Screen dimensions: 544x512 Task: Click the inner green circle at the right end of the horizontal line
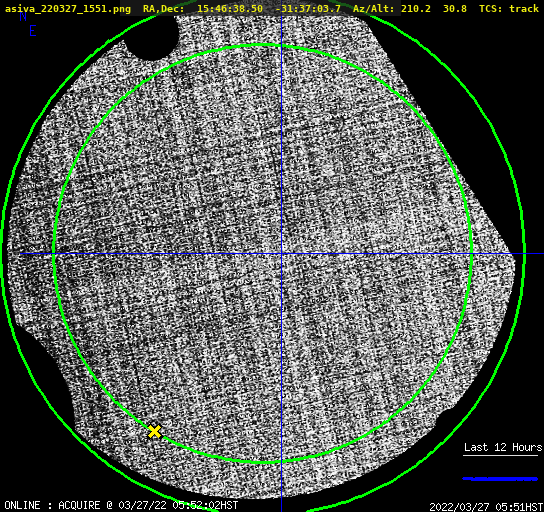point(471,254)
